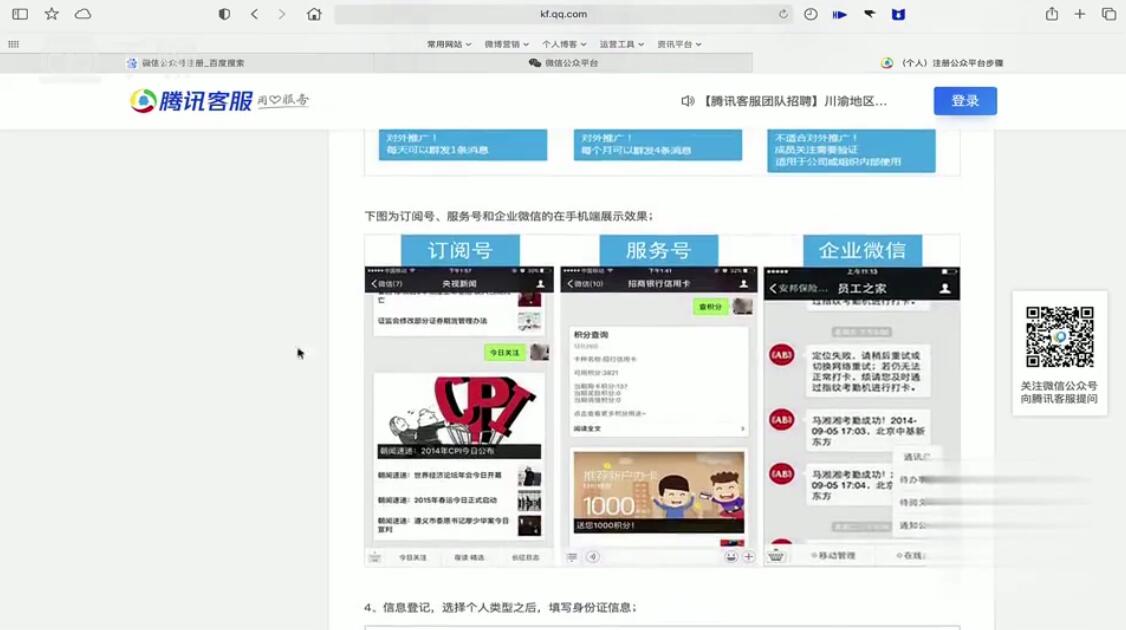Click the blue bear-face extension icon

898,14
